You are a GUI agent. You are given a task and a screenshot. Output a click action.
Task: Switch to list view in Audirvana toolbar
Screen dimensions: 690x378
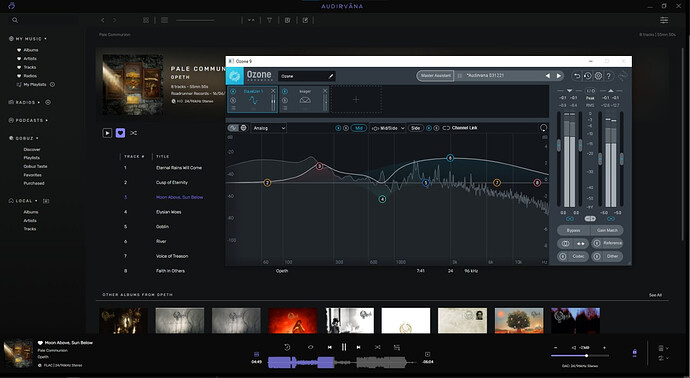click(165, 20)
